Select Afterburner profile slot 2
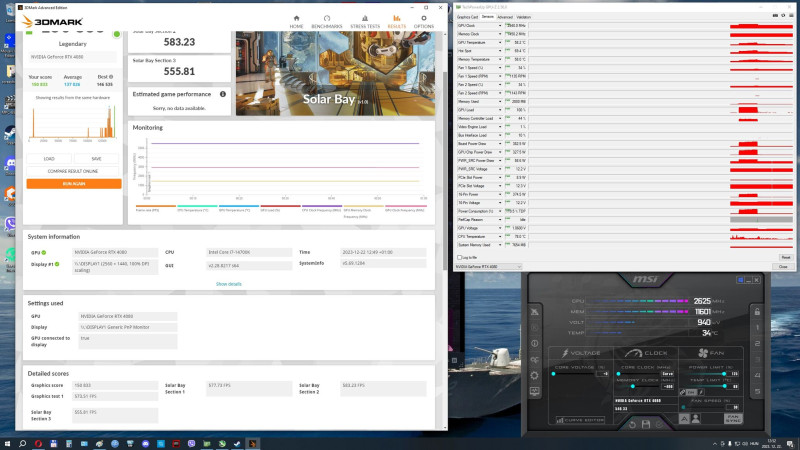 [757, 343]
